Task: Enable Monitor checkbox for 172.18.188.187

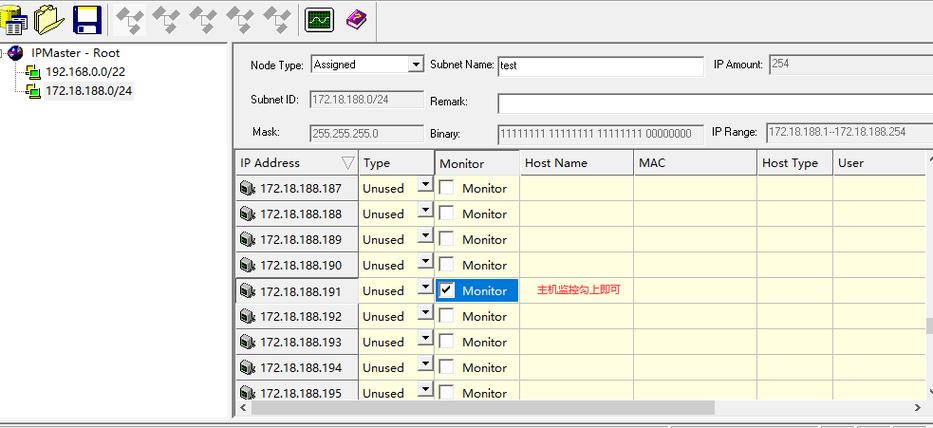Action: coord(446,188)
